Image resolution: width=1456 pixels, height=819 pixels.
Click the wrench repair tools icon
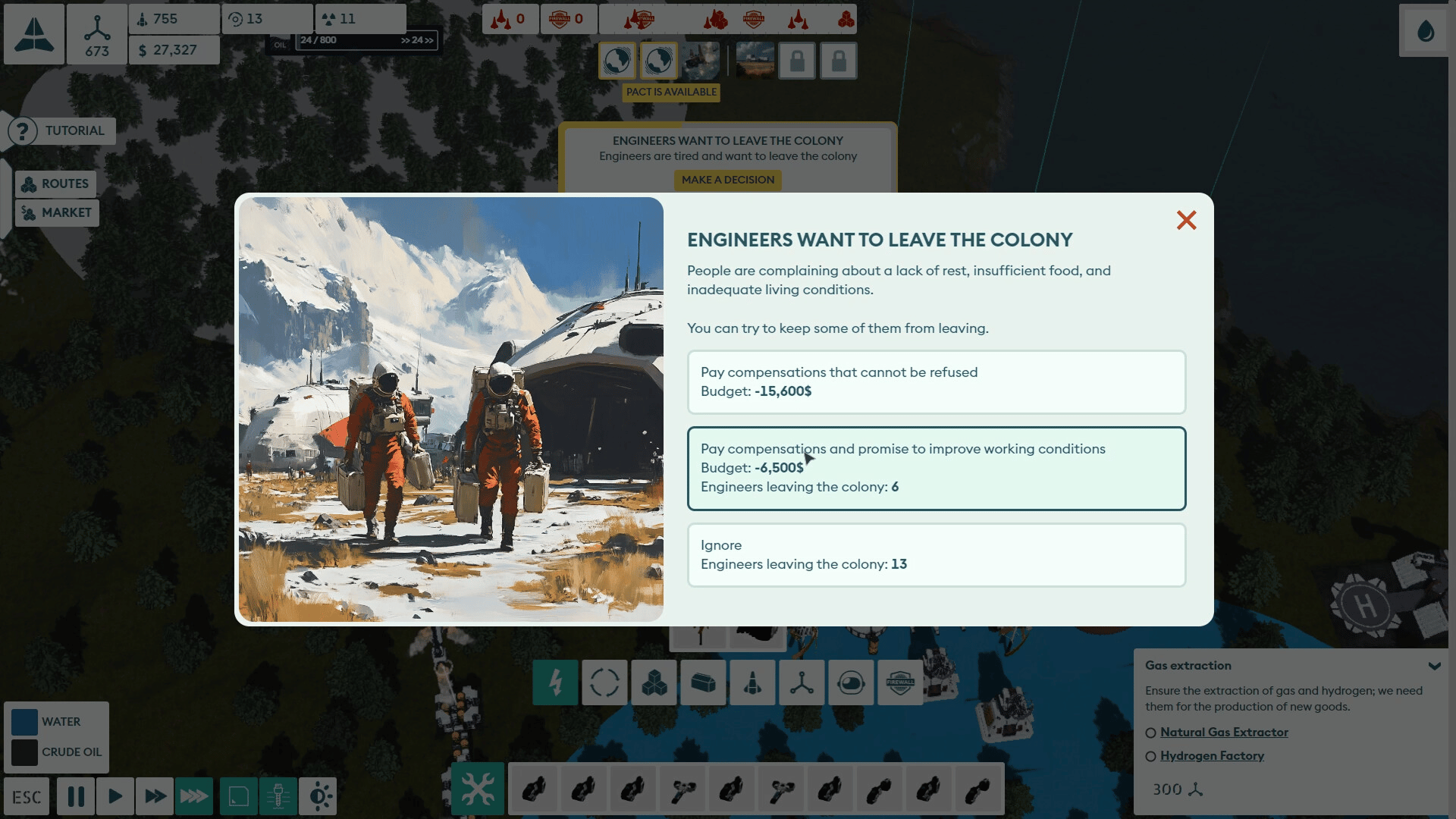tap(478, 789)
